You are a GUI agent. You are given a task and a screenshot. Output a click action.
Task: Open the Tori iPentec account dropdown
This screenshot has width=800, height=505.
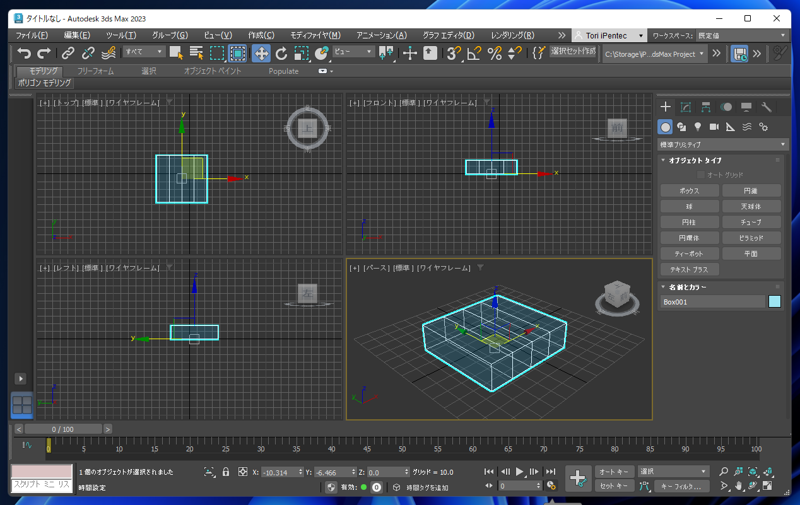click(609, 35)
